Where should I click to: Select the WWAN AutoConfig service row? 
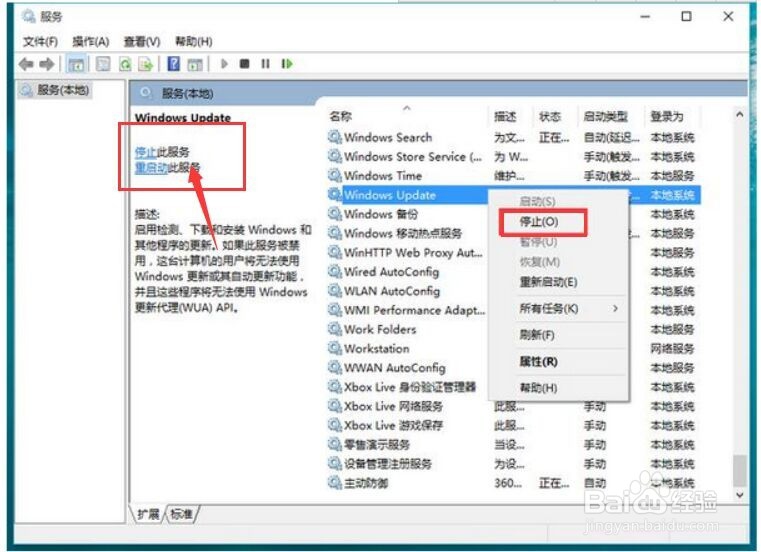513,368
